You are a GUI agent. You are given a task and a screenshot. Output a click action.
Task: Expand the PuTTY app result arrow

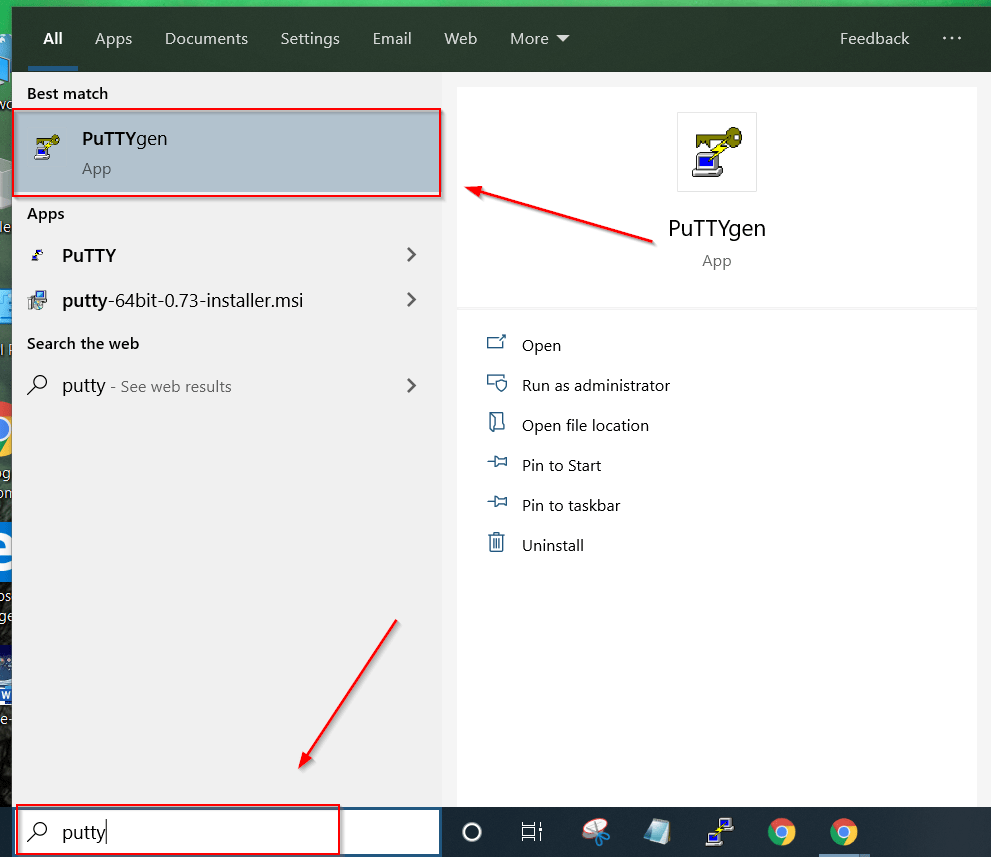point(411,255)
